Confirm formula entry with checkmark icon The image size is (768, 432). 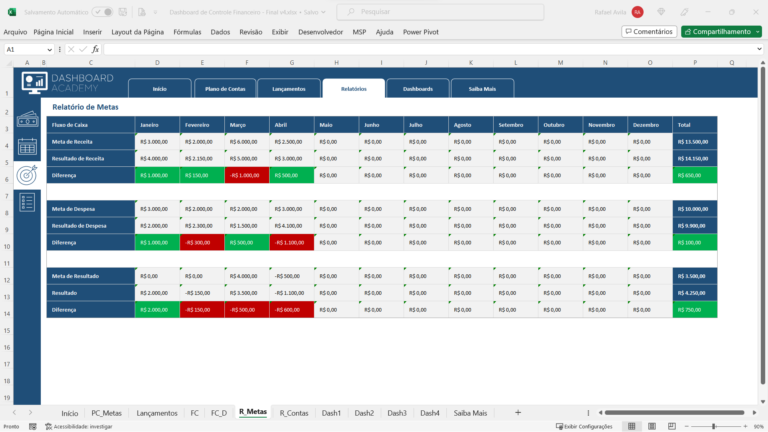click(x=83, y=49)
